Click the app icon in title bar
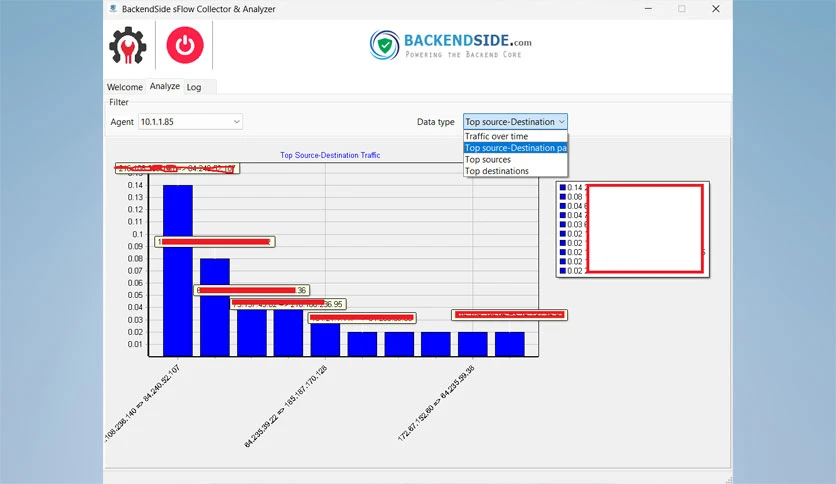Viewport: 836px width, 484px height. 113,9
